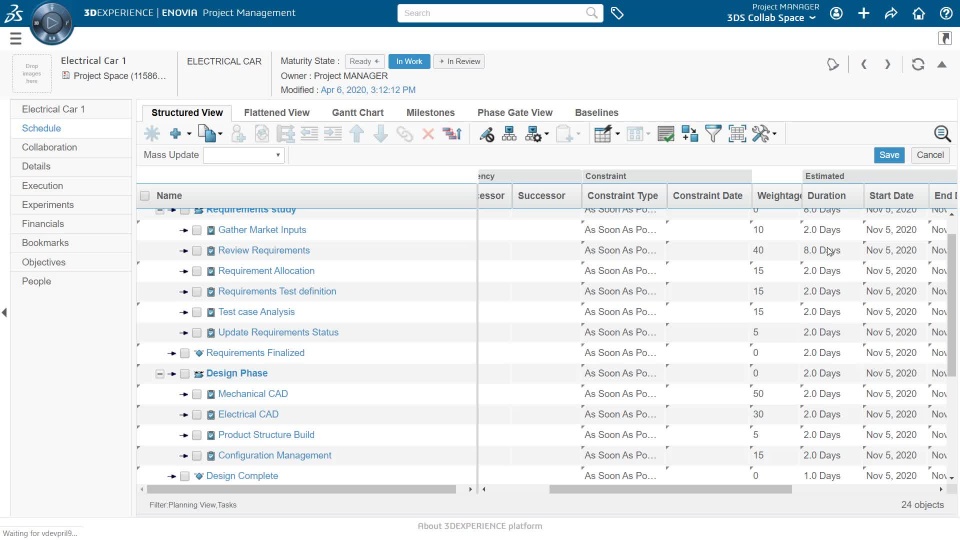The image size is (960, 540).
Task: Collapse the project header with up arrow
Action: point(942,64)
